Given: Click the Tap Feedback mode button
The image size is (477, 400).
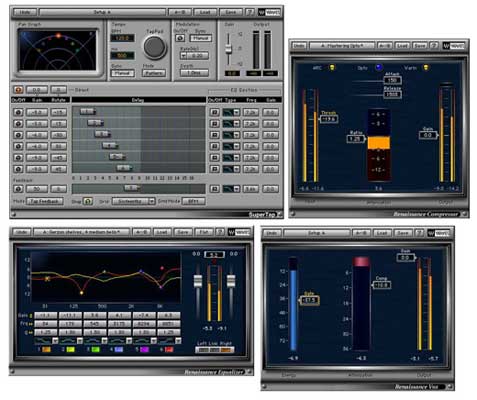Looking at the screenshot, I should point(45,201).
